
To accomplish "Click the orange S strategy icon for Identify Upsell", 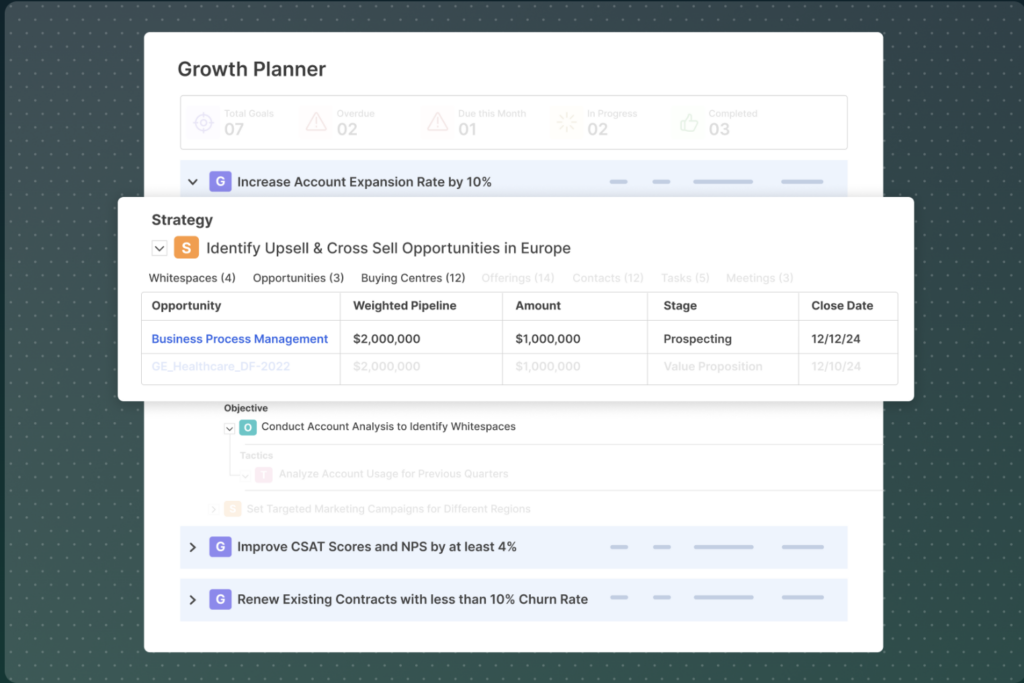I will pyautogui.click(x=186, y=247).
